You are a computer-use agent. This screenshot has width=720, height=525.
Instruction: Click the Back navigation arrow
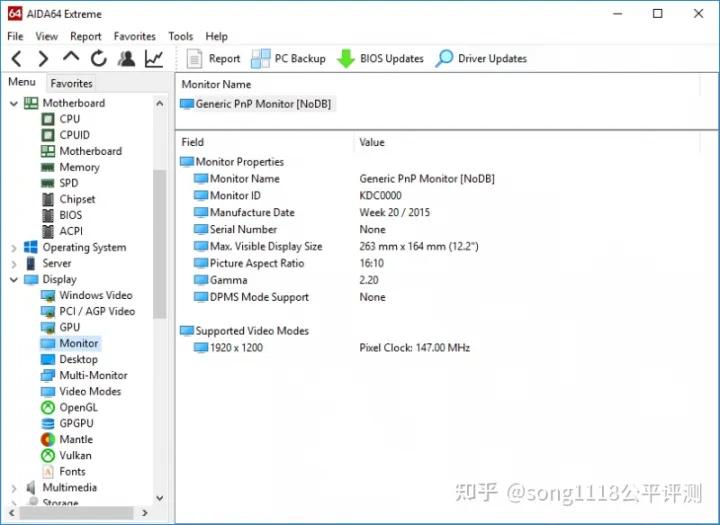click(16, 59)
